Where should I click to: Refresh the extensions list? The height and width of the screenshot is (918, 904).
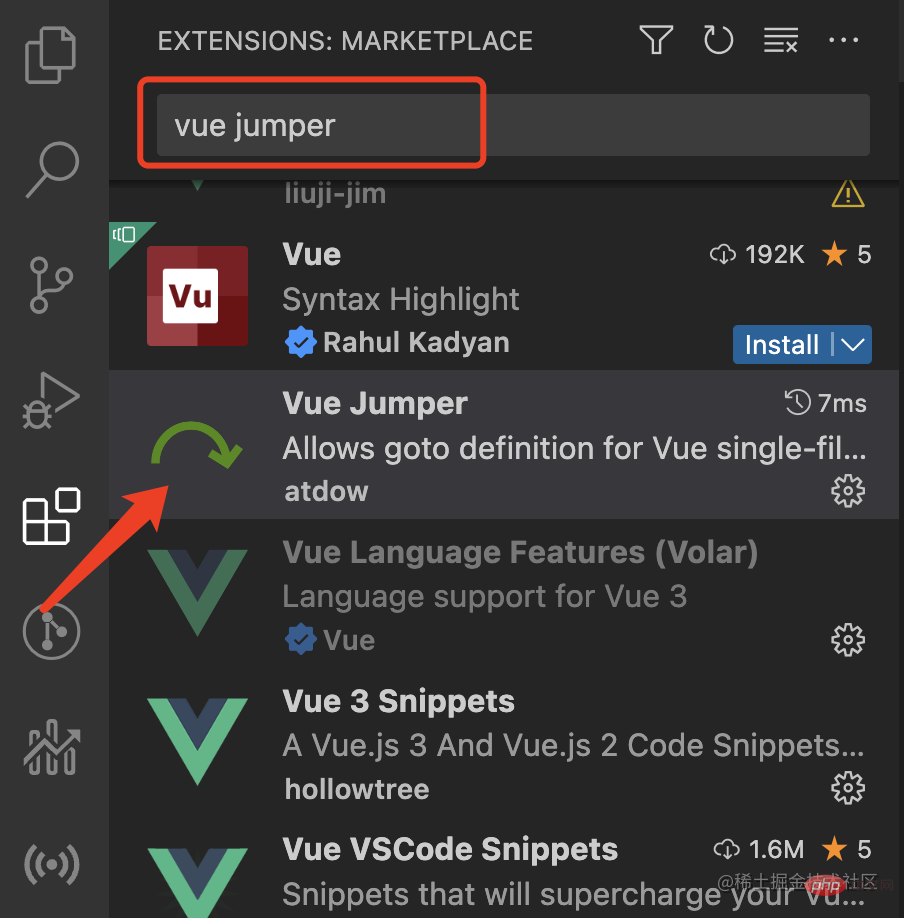(718, 40)
